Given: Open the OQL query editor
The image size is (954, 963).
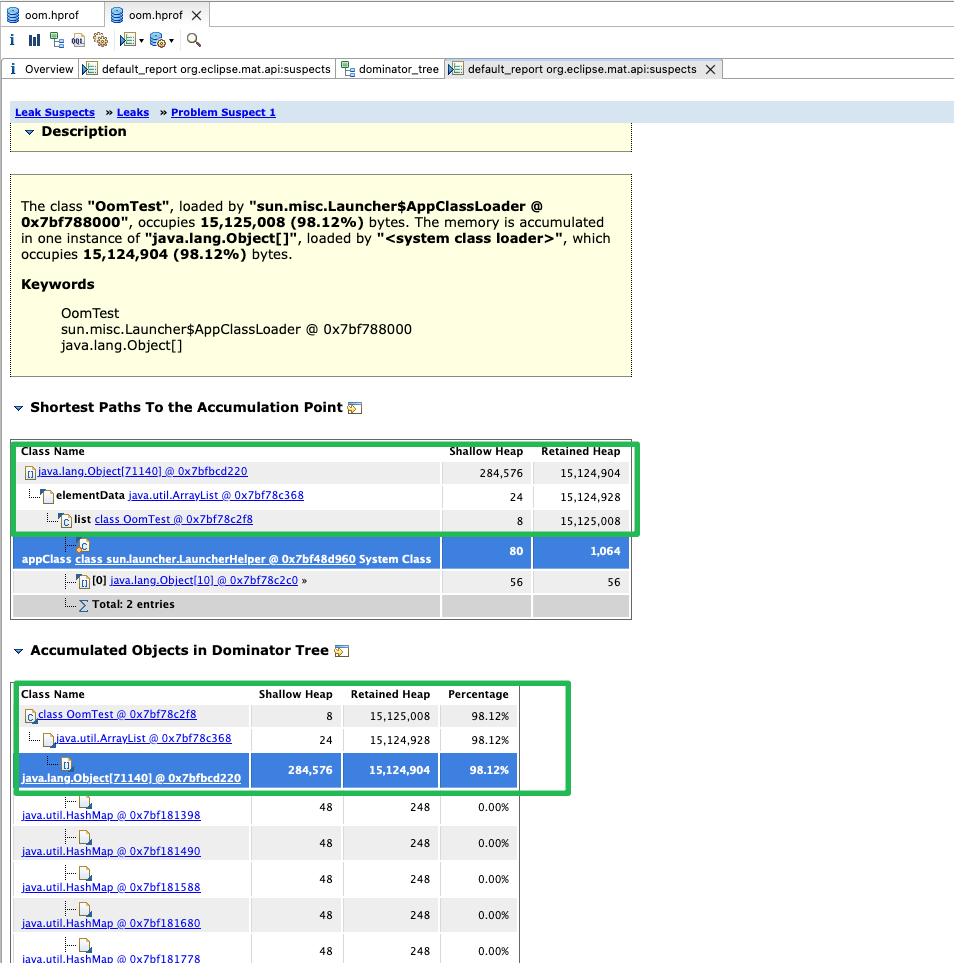Looking at the screenshot, I should coord(78,41).
